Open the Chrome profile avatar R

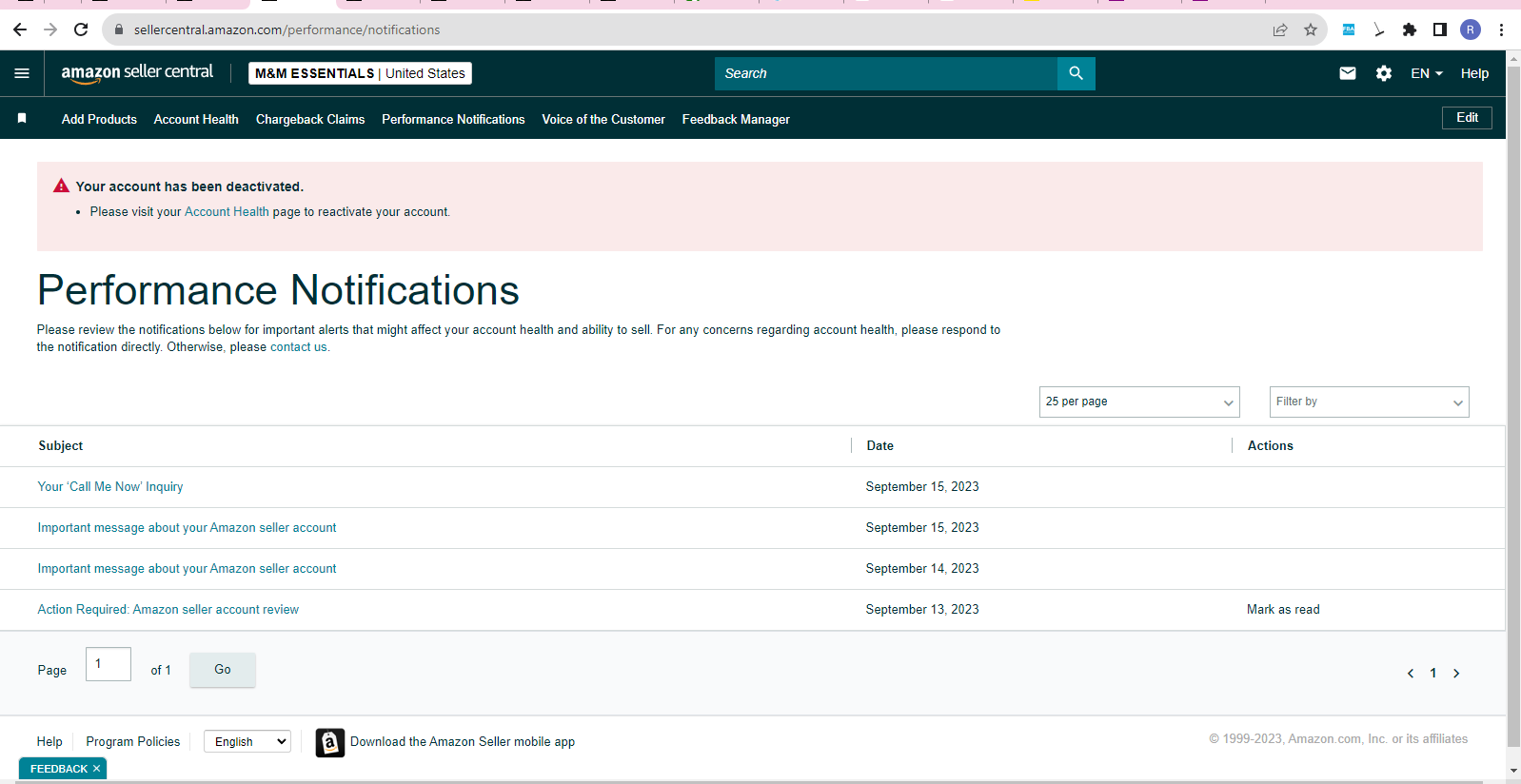click(1471, 29)
